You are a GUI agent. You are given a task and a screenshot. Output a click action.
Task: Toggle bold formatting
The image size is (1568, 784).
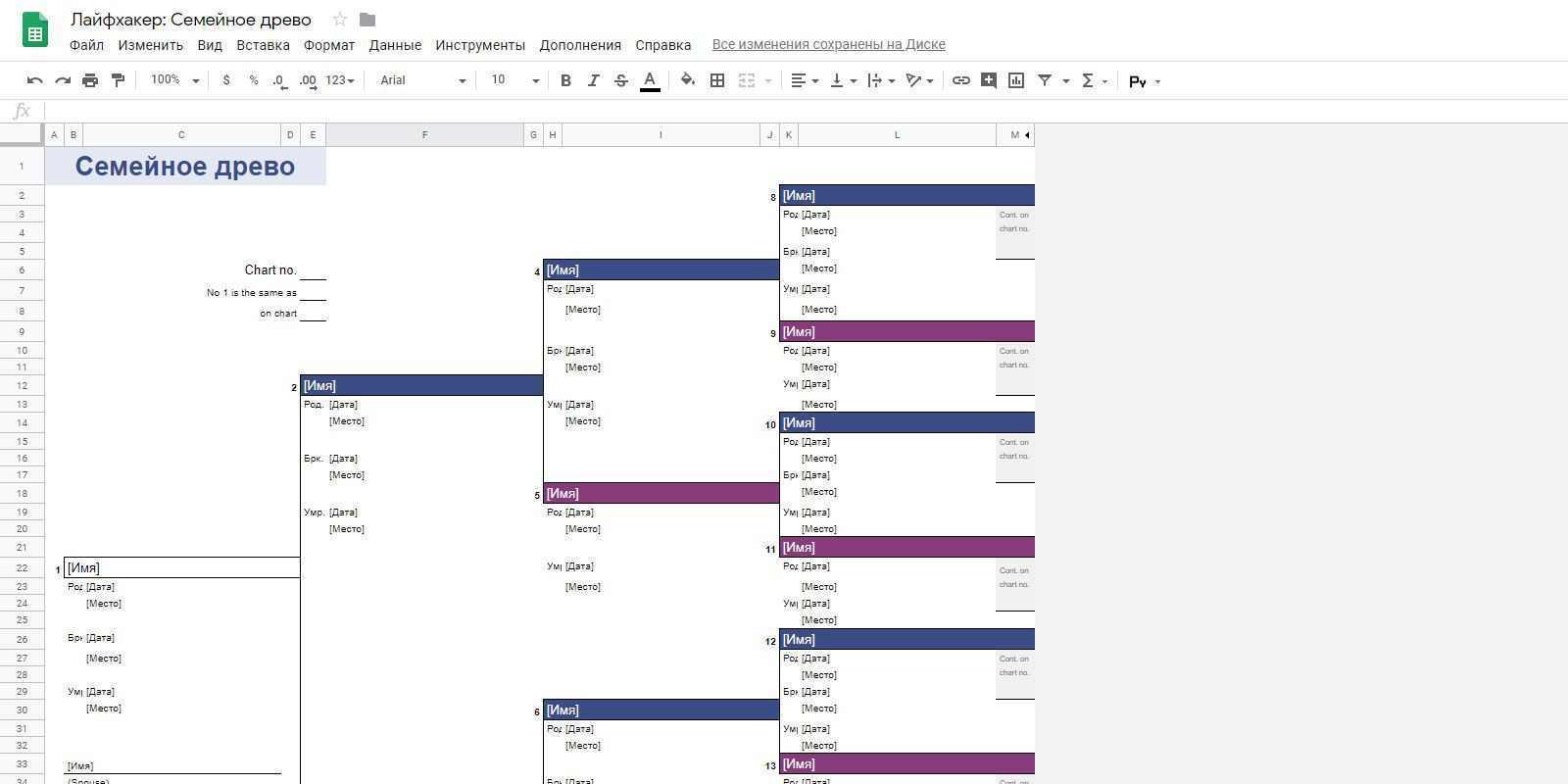(565, 80)
